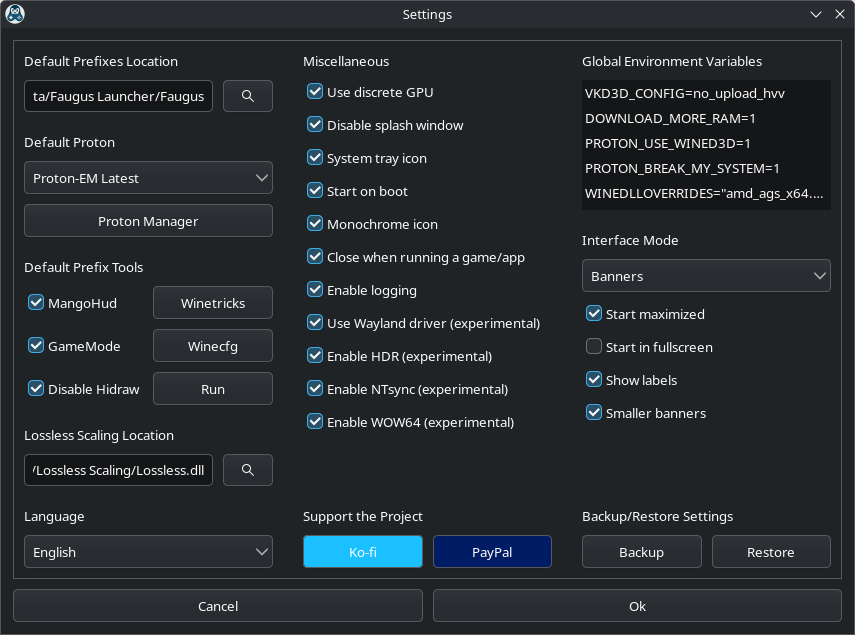The width and height of the screenshot is (855, 635).
Task: Open Proton Manager
Action: [148, 221]
